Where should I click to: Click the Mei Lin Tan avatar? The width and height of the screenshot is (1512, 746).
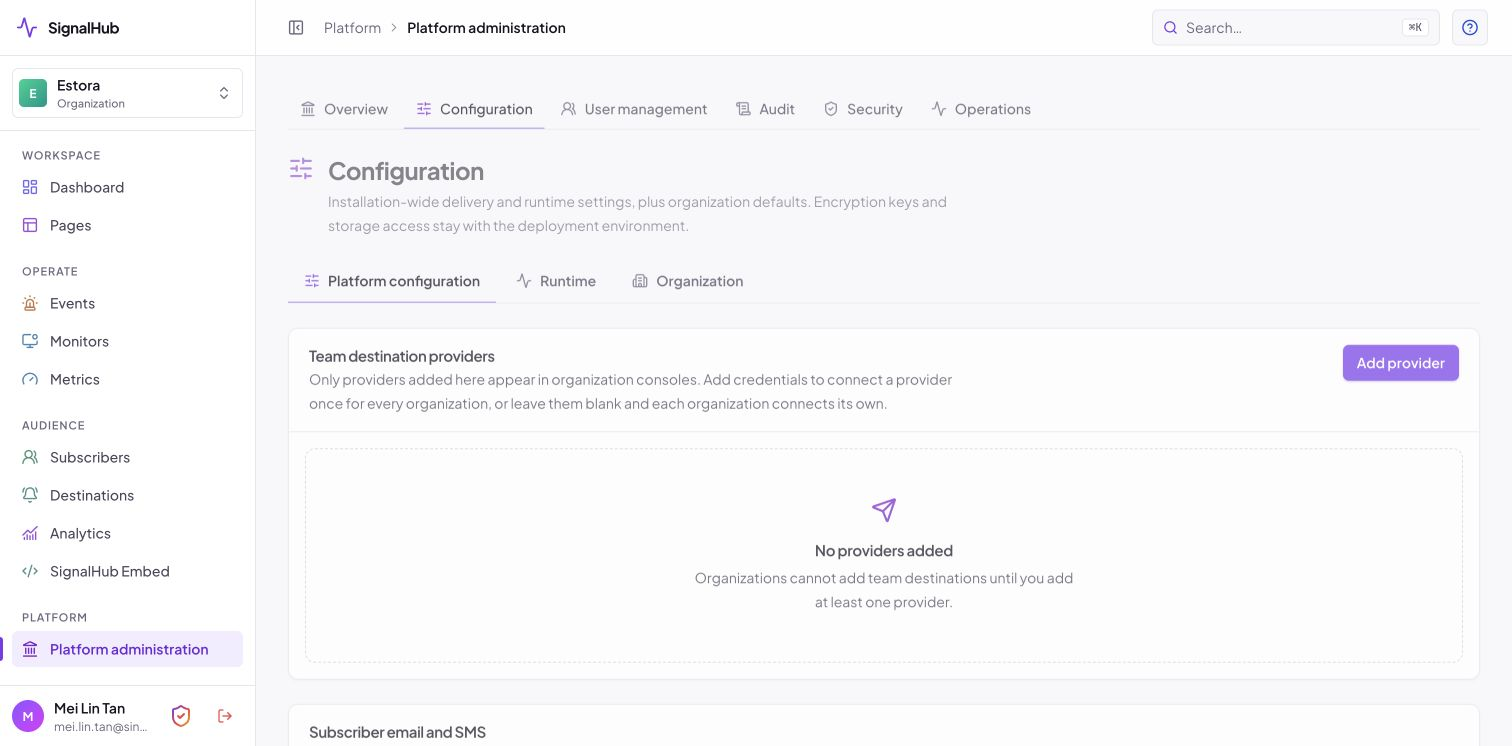[28, 716]
